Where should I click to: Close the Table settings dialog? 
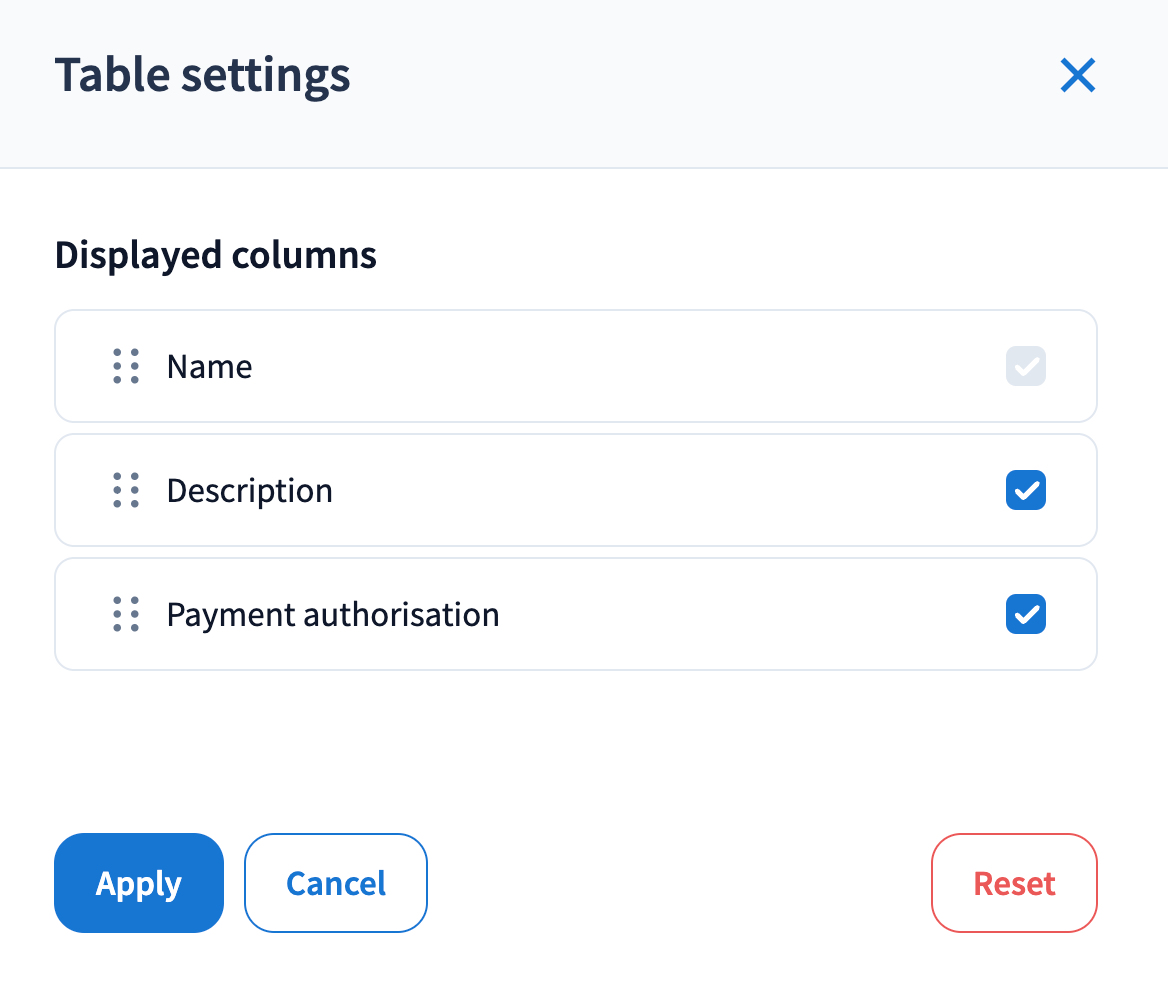1078,76
